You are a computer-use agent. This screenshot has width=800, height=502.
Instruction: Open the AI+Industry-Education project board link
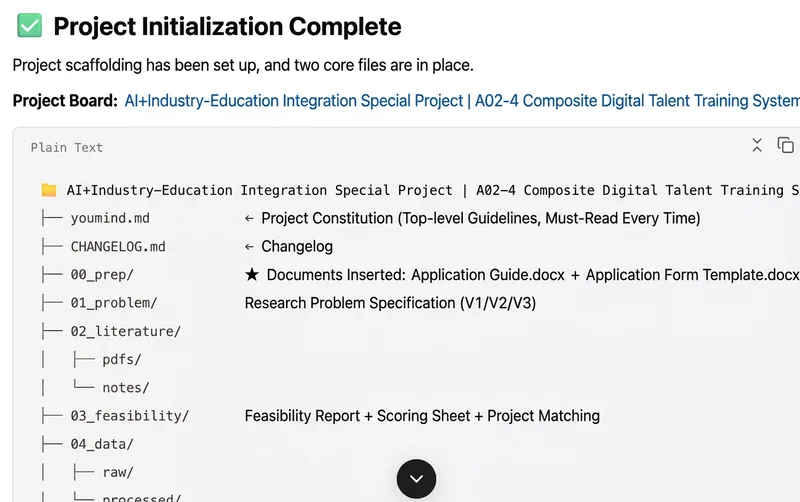point(462,101)
